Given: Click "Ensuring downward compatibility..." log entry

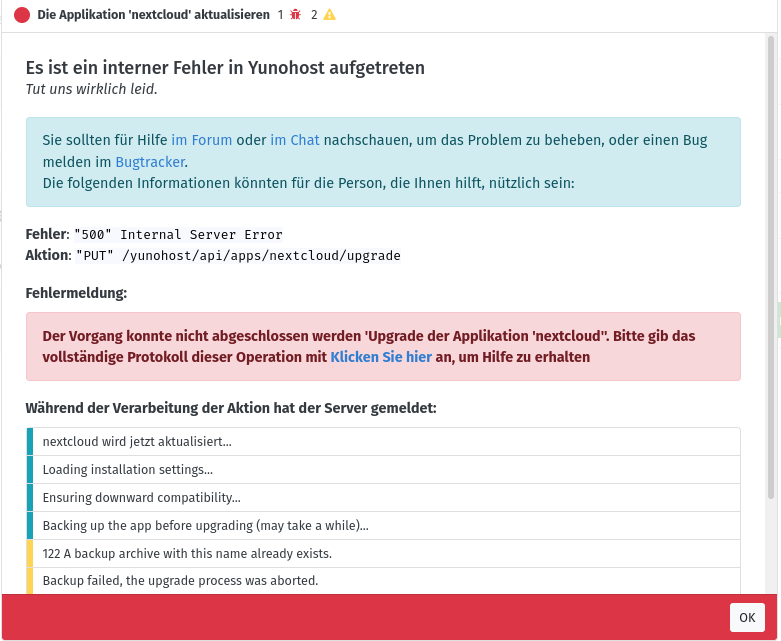Looking at the screenshot, I should [x=141, y=498].
